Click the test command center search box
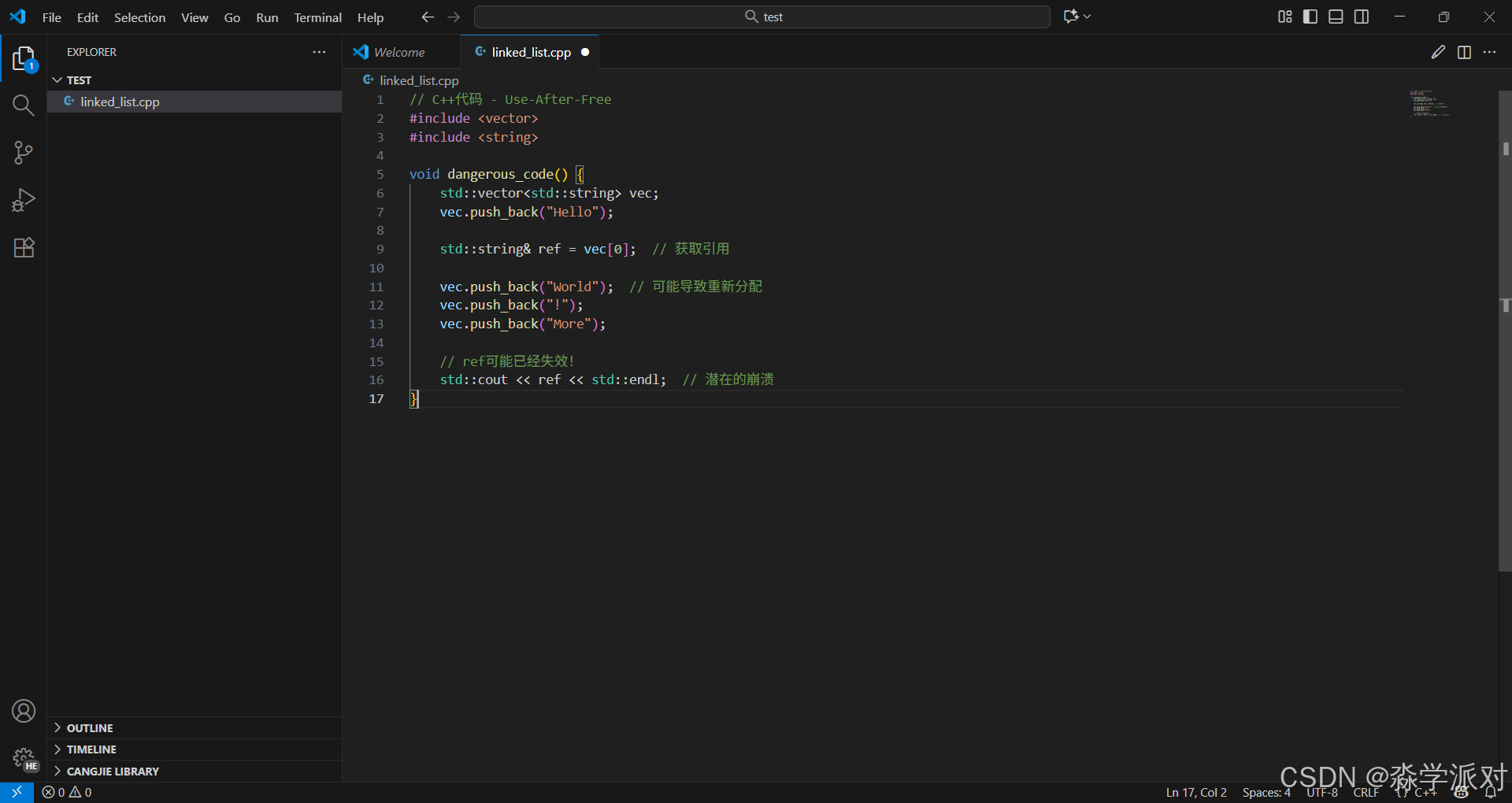Viewport: 1512px width, 803px height. [762, 17]
